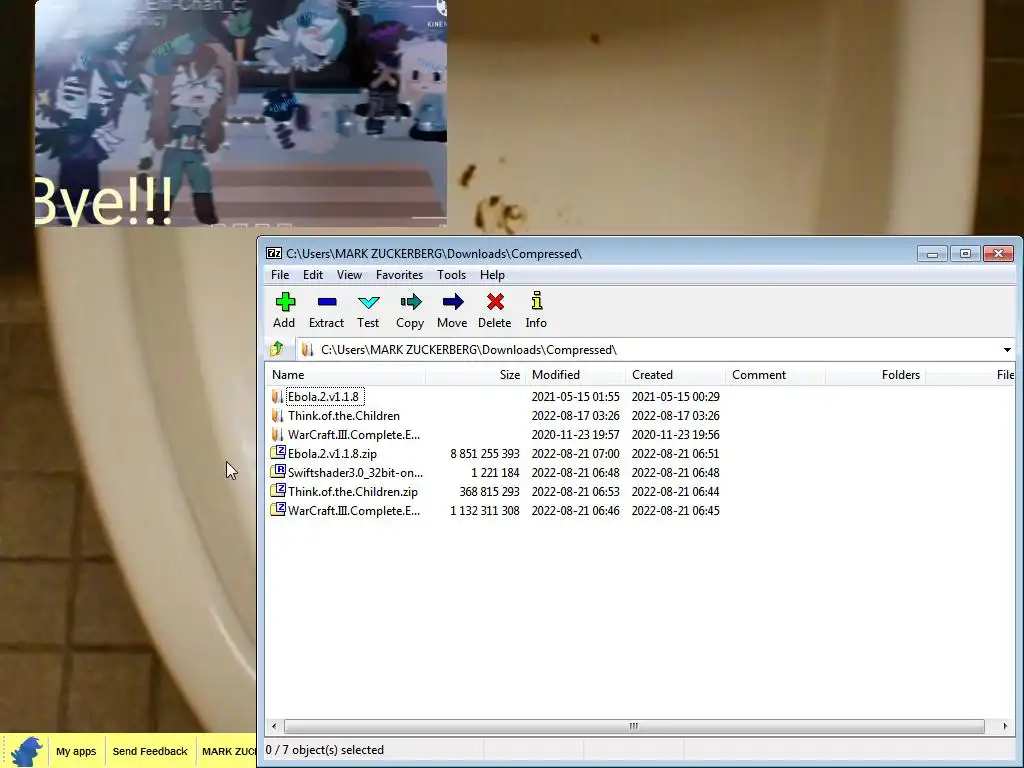Click size value 8 851 255 393

pos(485,453)
